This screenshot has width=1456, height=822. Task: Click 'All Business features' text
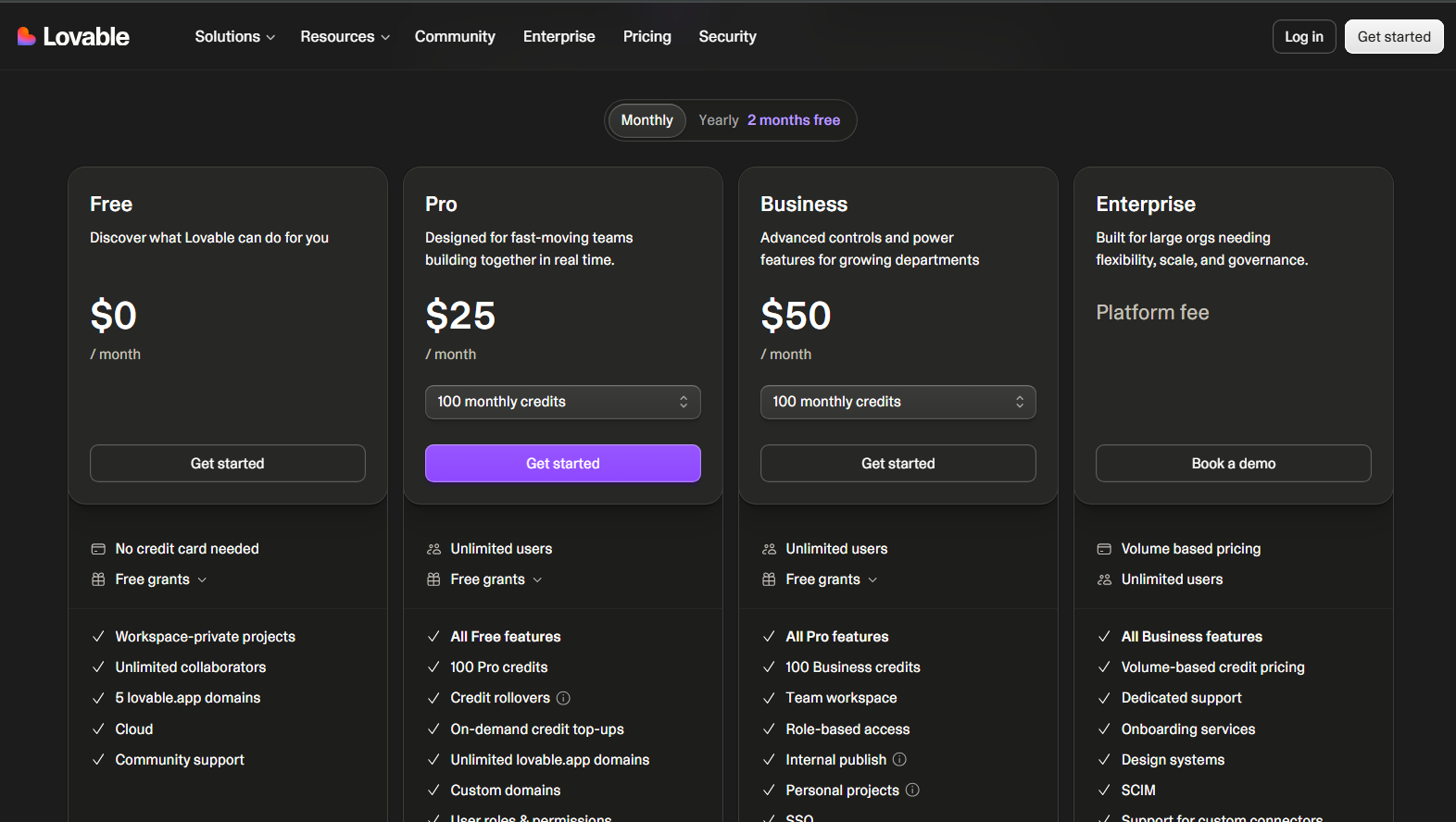coord(1192,636)
